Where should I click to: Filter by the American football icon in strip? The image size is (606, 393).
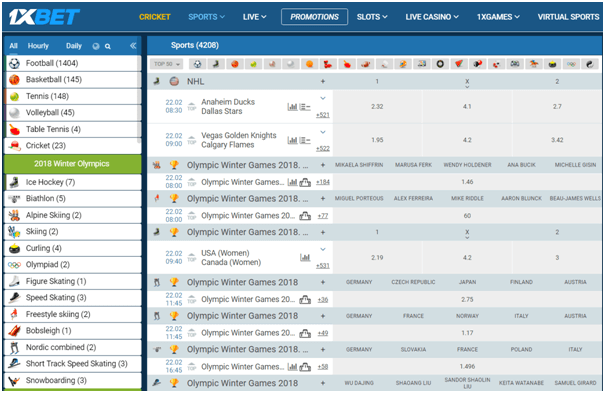pyautogui.click(x=365, y=64)
